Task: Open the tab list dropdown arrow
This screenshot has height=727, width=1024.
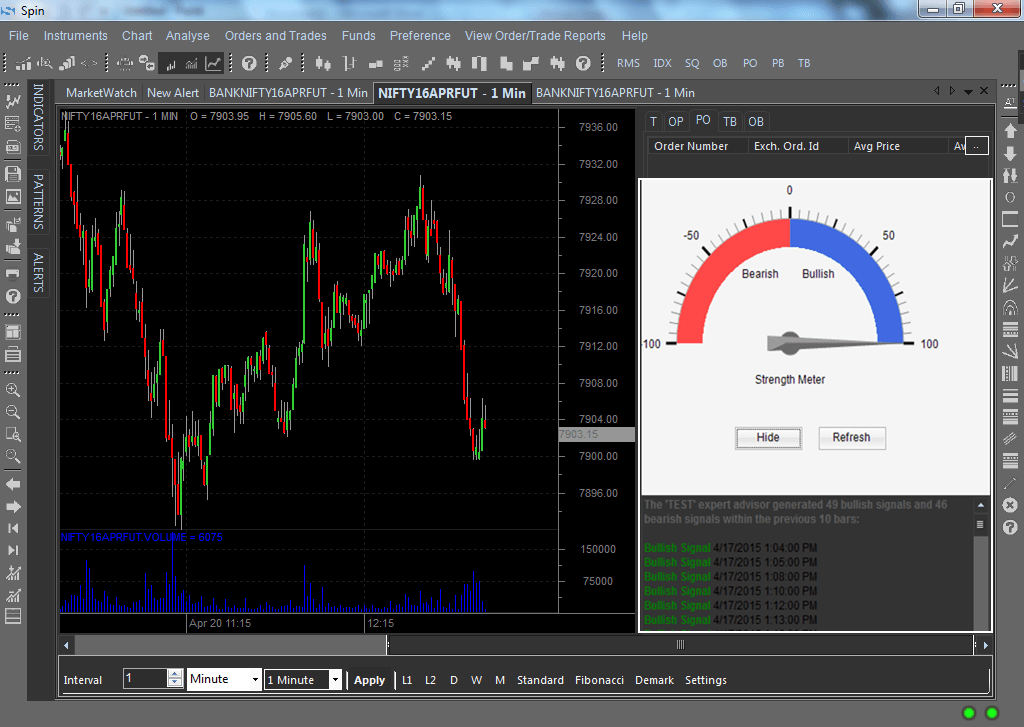Action: point(968,92)
